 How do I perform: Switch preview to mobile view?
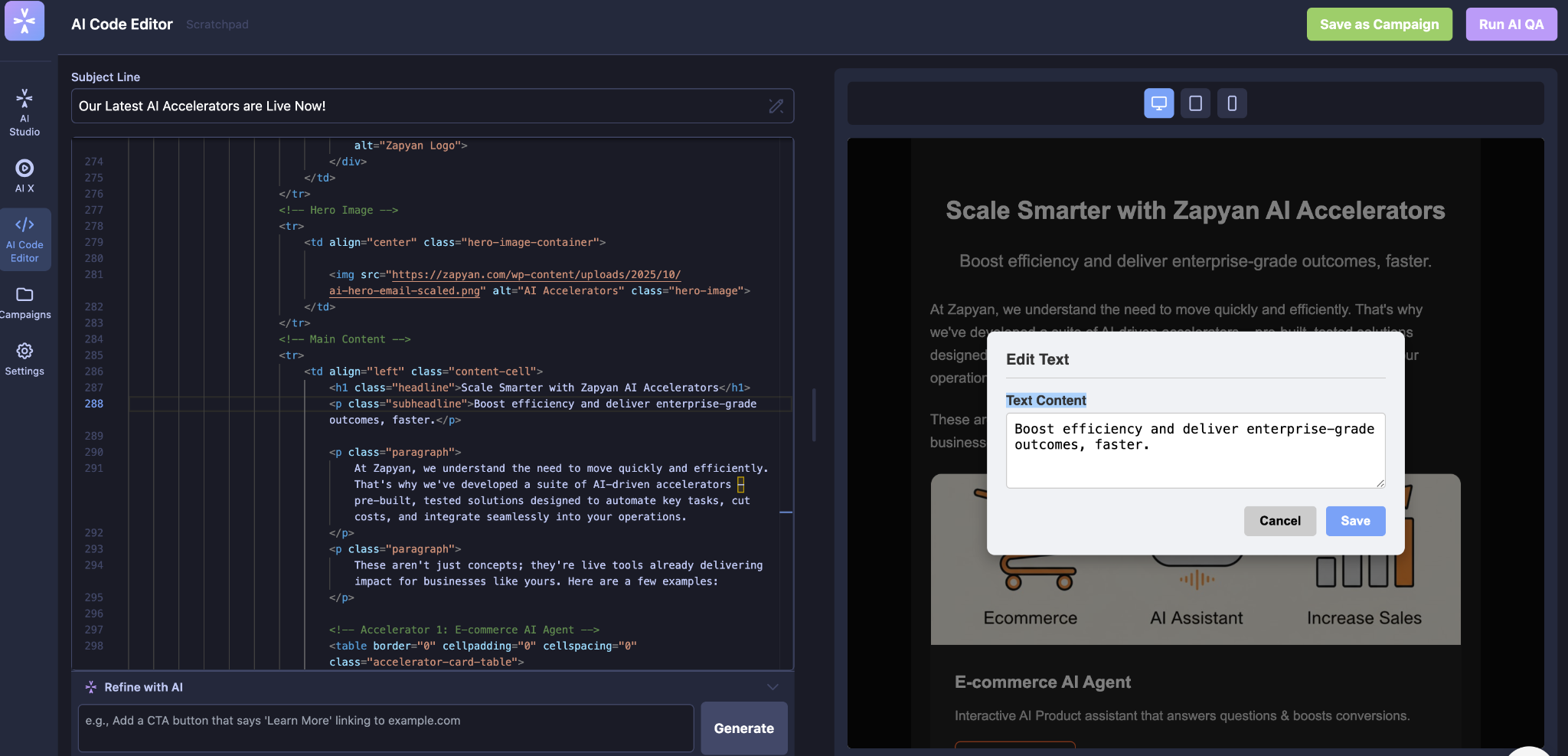point(1230,103)
